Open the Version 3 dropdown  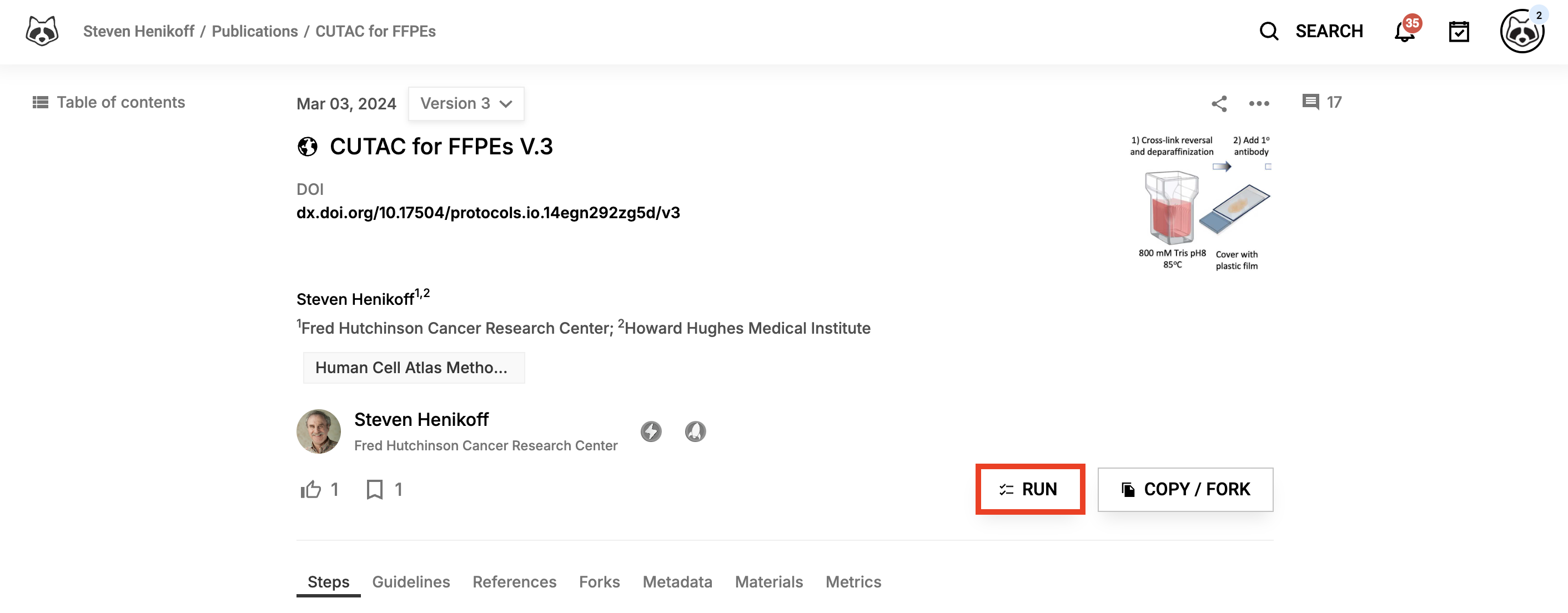(x=466, y=103)
